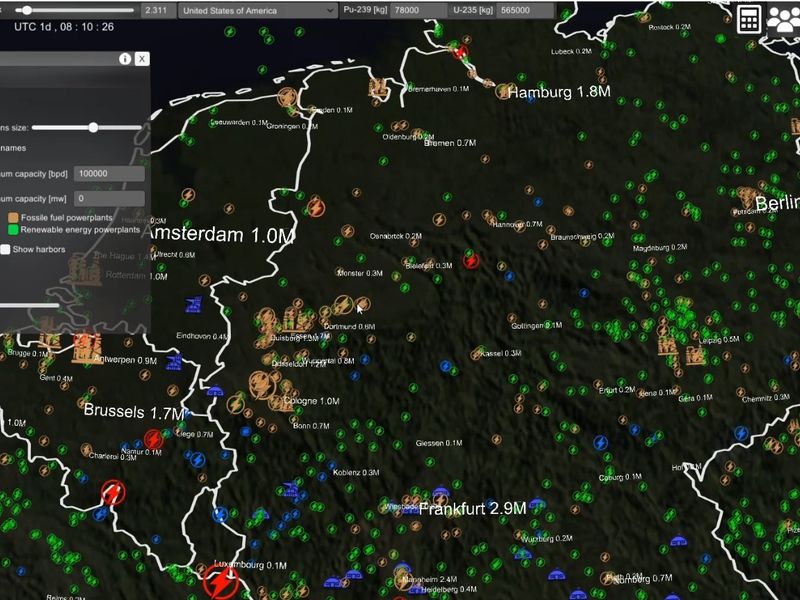The image size is (800, 600).
Task: Select the blue dome icon on border west of Cologne
Action: 215,391
